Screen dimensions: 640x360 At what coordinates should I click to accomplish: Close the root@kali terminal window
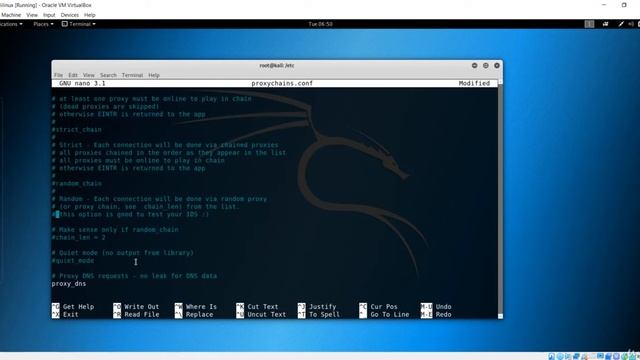(497, 65)
